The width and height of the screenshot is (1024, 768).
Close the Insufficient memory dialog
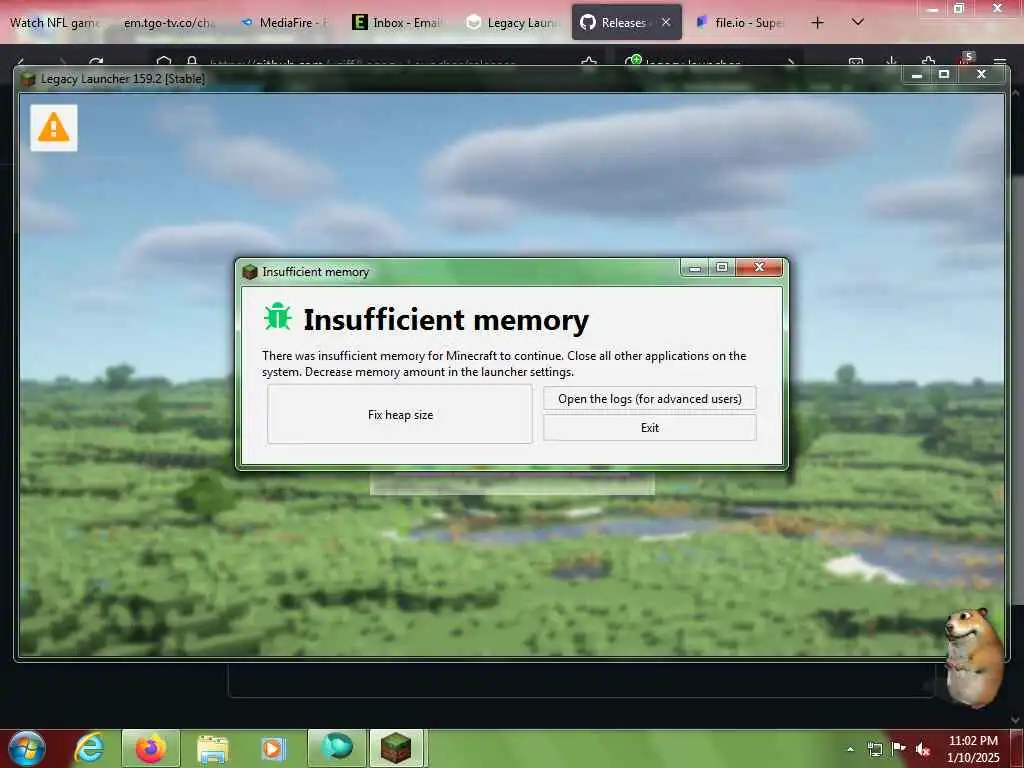pyautogui.click(x=759, y=267)
